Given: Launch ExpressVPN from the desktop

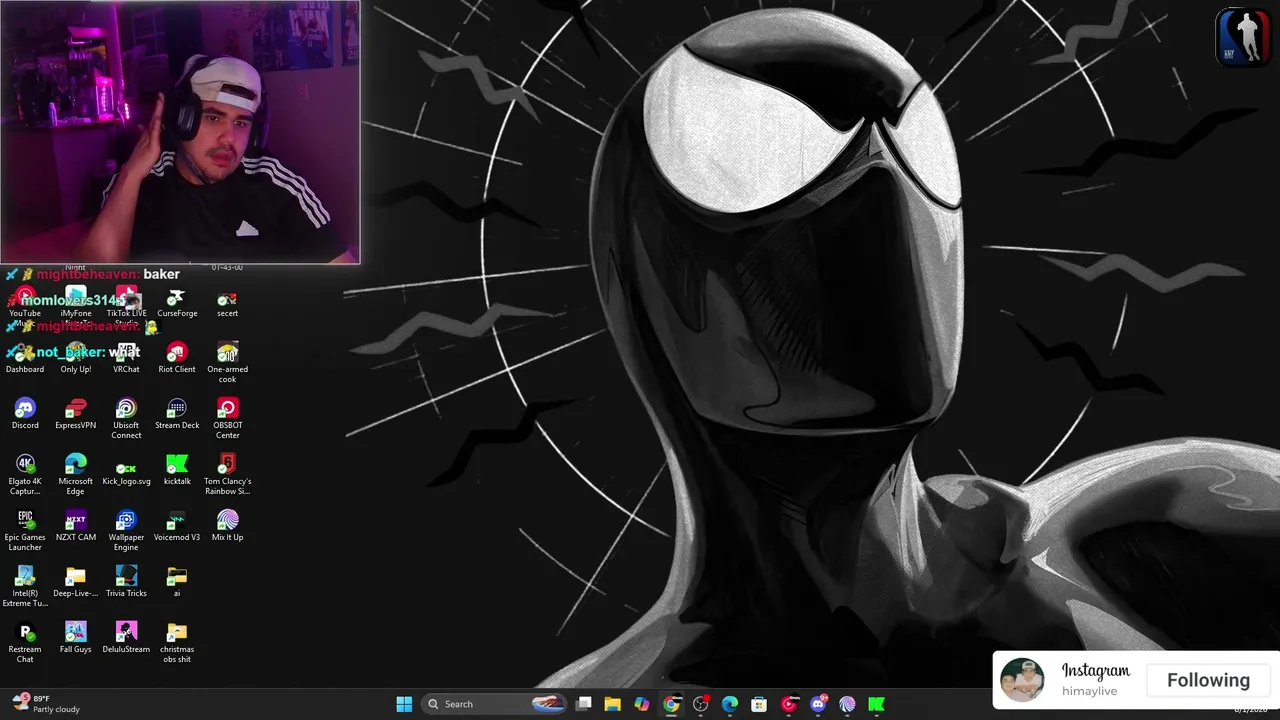Looking at the screenshot, I should coord(76,413).
